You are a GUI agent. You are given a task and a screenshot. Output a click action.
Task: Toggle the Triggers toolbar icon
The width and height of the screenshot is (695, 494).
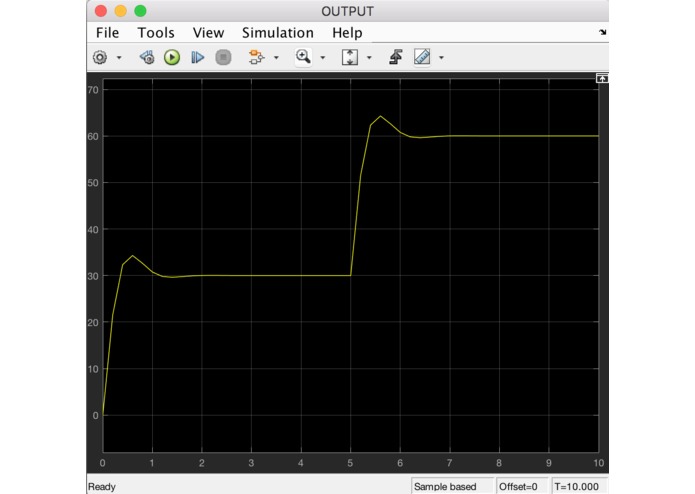pyautogui.click(x=396, y=57)
